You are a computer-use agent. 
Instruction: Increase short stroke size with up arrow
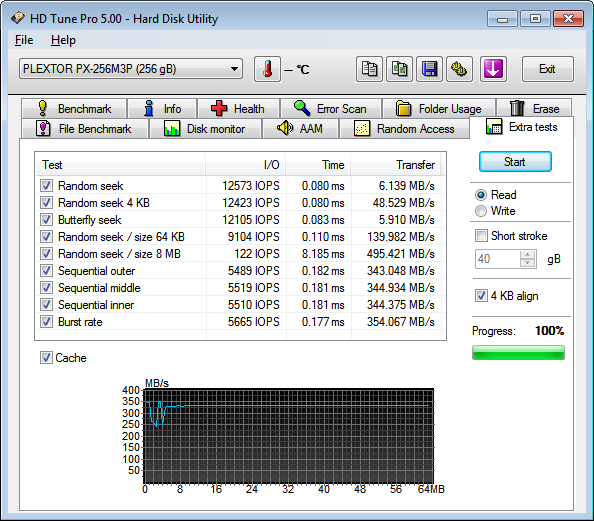(527, 254)
